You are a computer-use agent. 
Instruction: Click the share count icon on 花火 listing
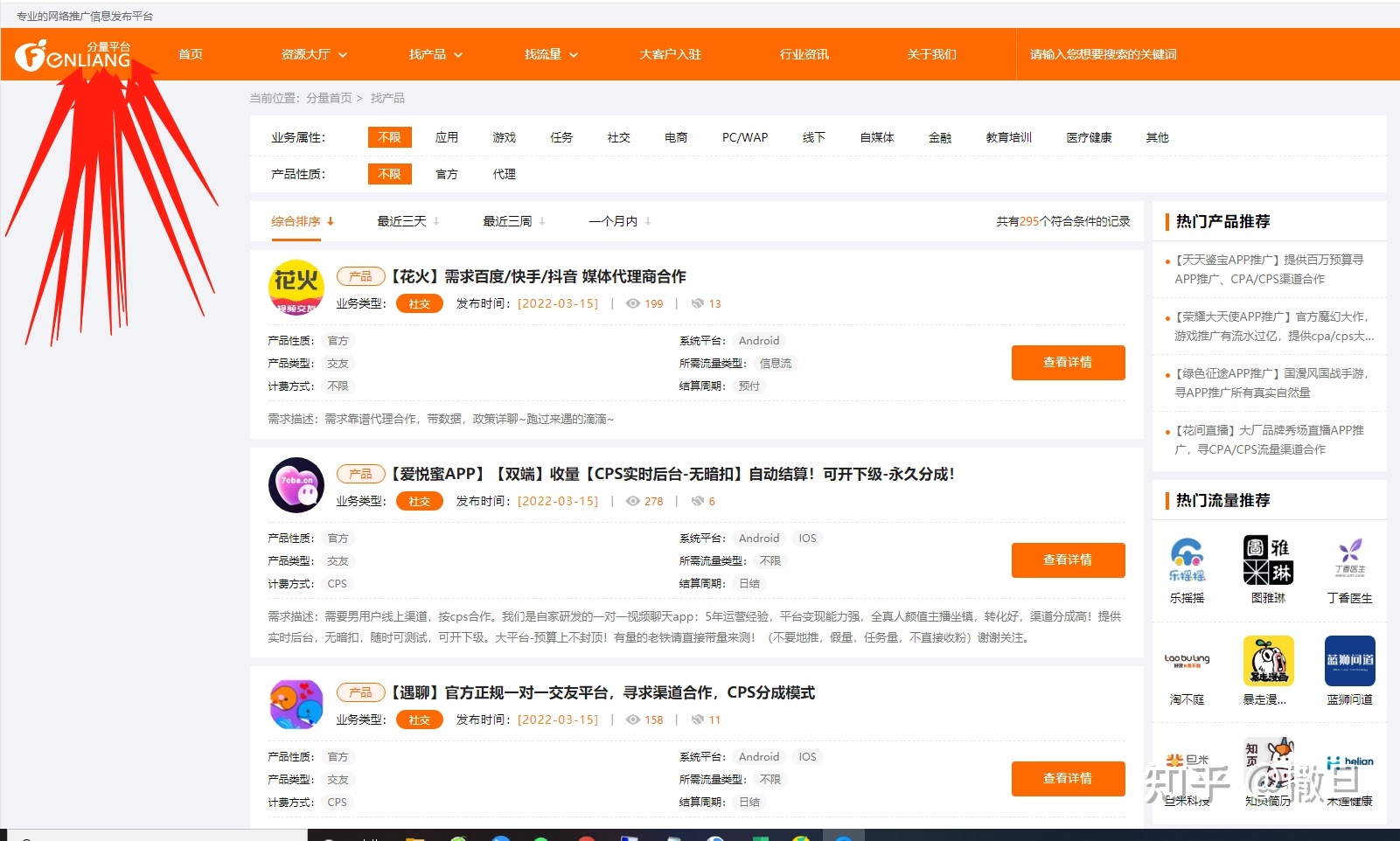click(x=698, y=303)
